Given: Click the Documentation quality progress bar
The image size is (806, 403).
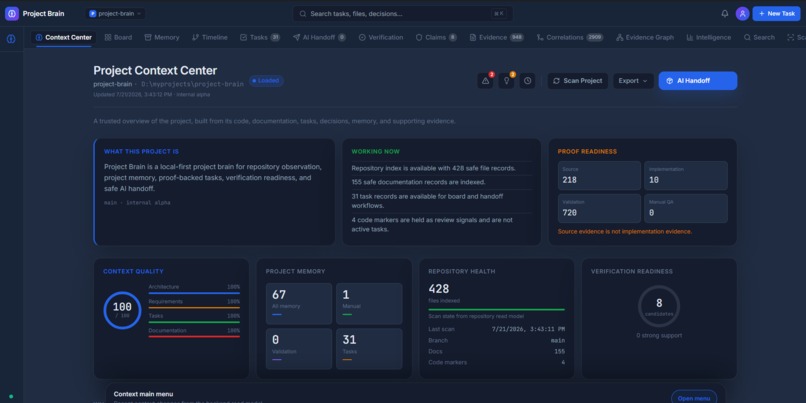Looking at the screenshot, I should pos(194,336).
